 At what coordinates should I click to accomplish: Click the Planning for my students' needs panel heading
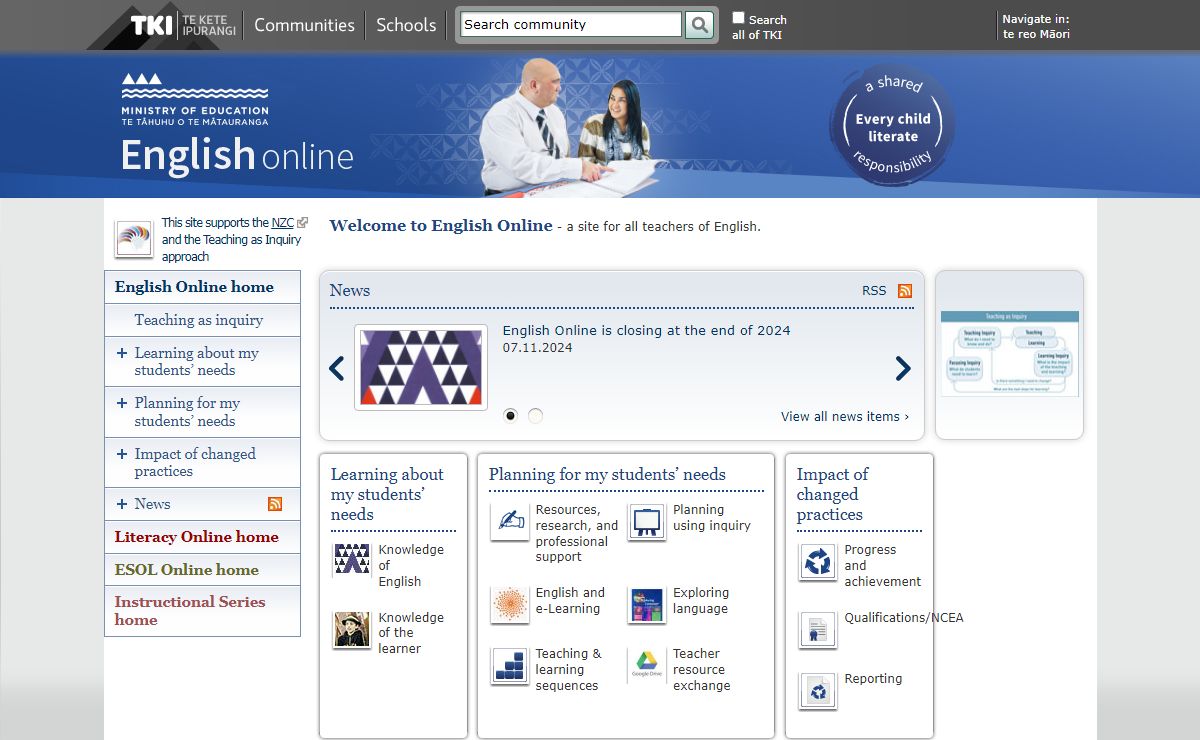[607, 475]
